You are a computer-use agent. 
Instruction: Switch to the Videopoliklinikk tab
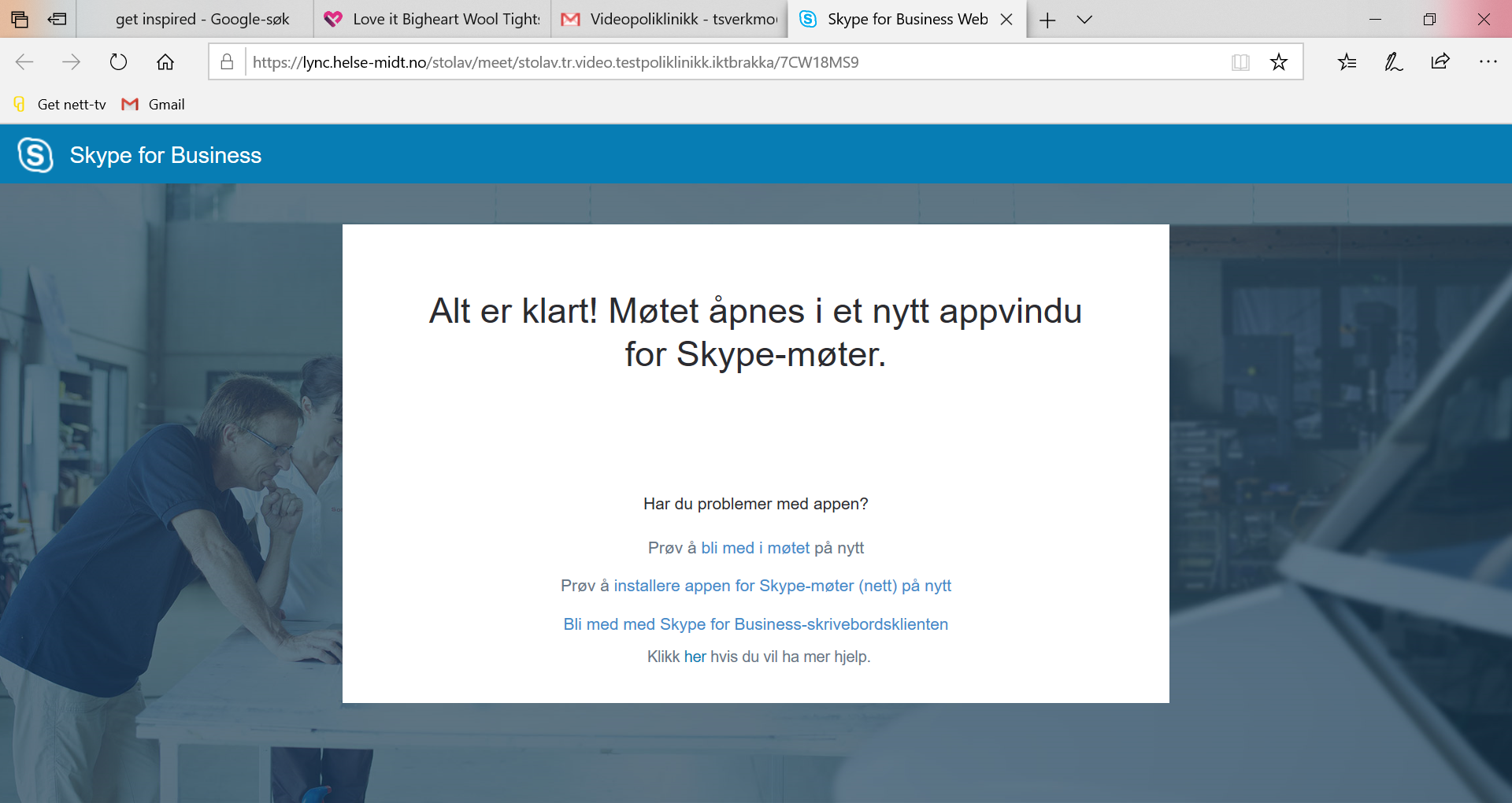(x=669, y=19)
